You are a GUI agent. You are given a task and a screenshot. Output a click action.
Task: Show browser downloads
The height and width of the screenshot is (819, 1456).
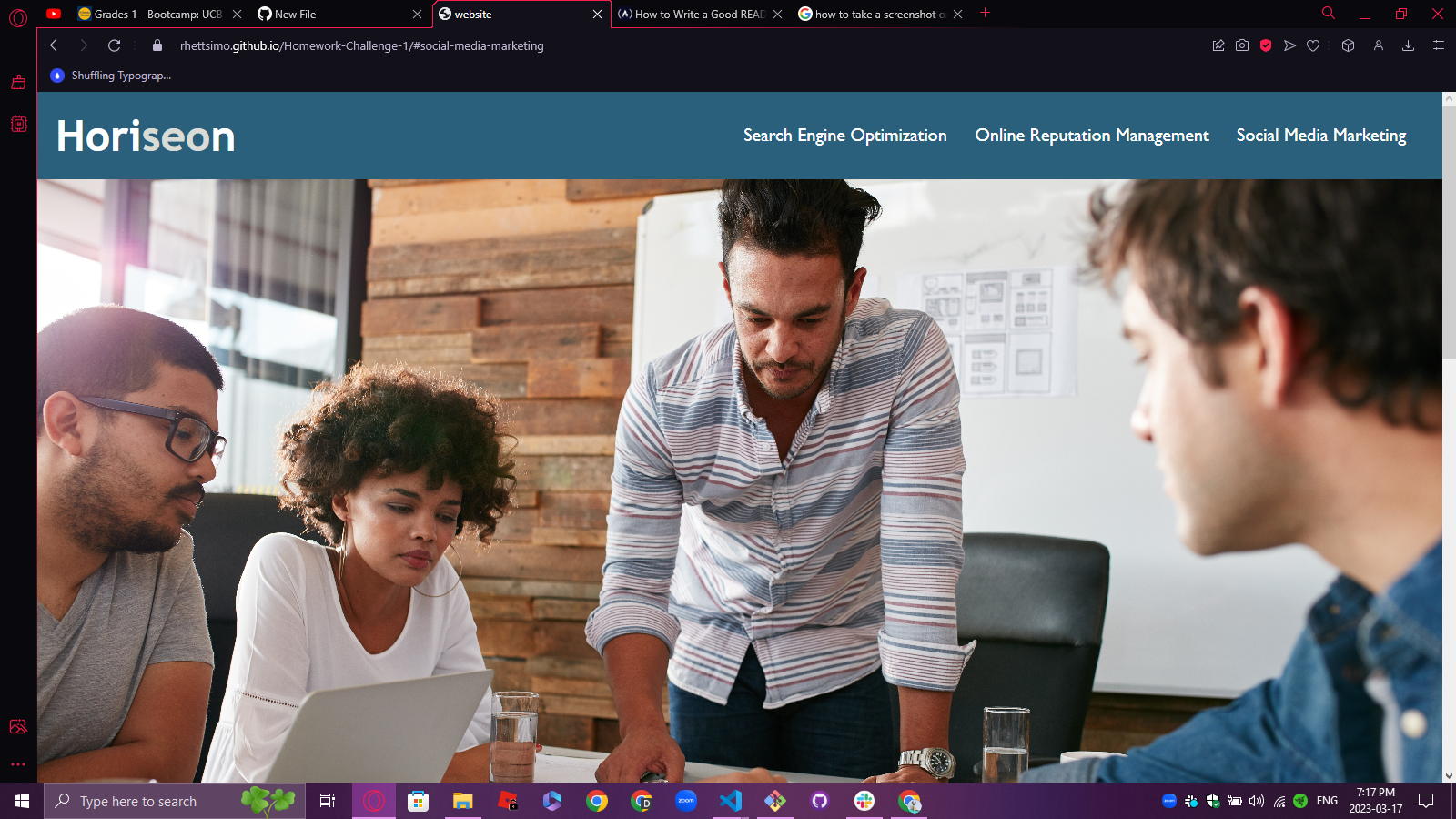pos(1408,45)
